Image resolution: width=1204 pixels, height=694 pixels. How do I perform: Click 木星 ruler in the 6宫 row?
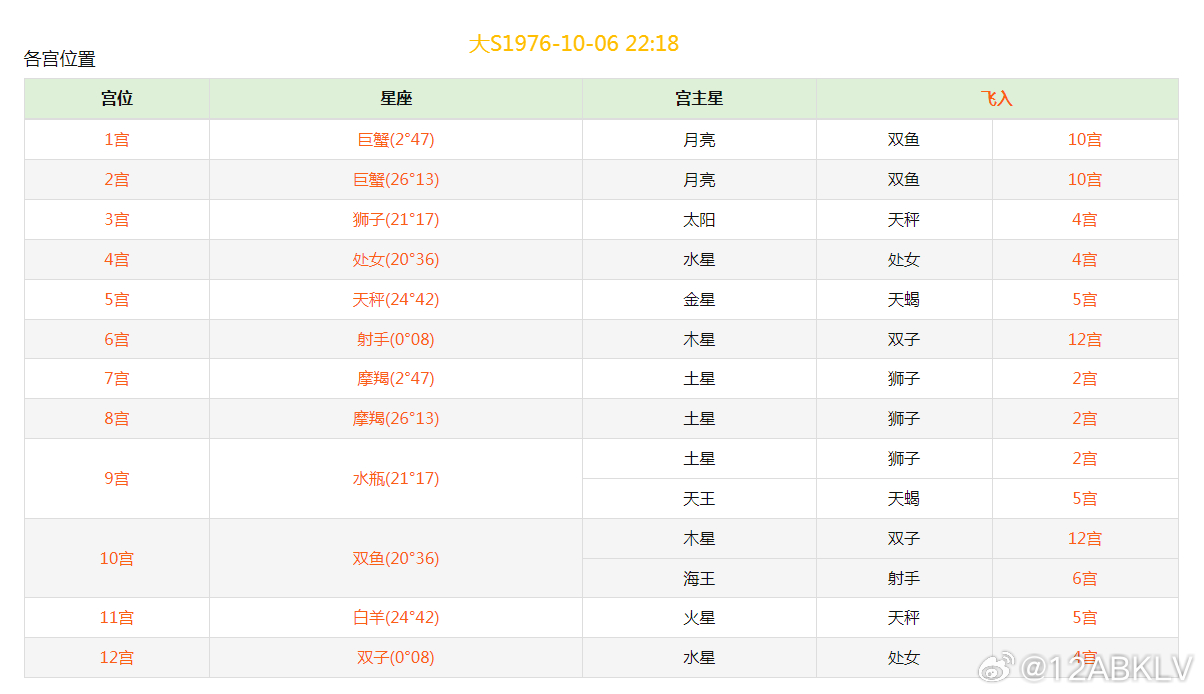[x=699, y=340]
